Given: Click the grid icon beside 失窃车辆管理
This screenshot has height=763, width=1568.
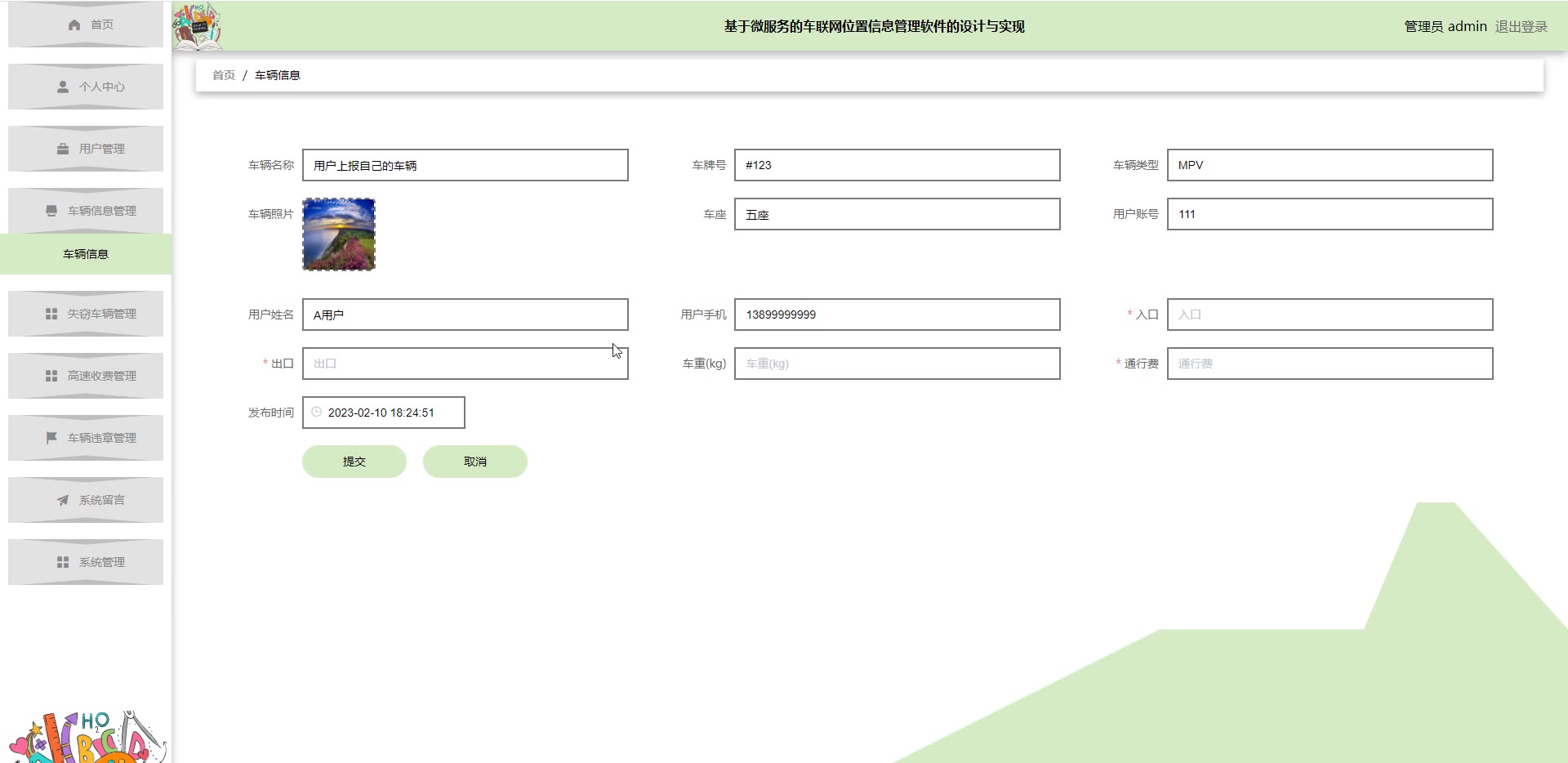Looking at the screenshot, I should [51, 314].
